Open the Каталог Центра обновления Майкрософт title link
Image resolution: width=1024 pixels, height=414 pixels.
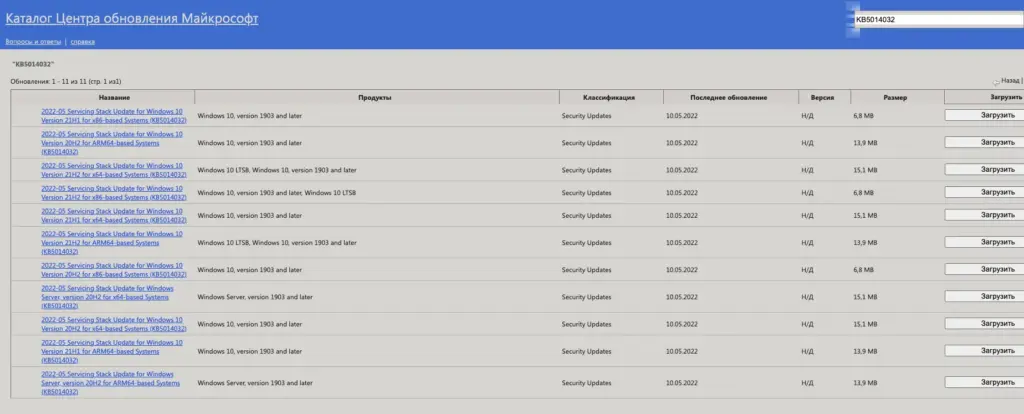[132, 19]
